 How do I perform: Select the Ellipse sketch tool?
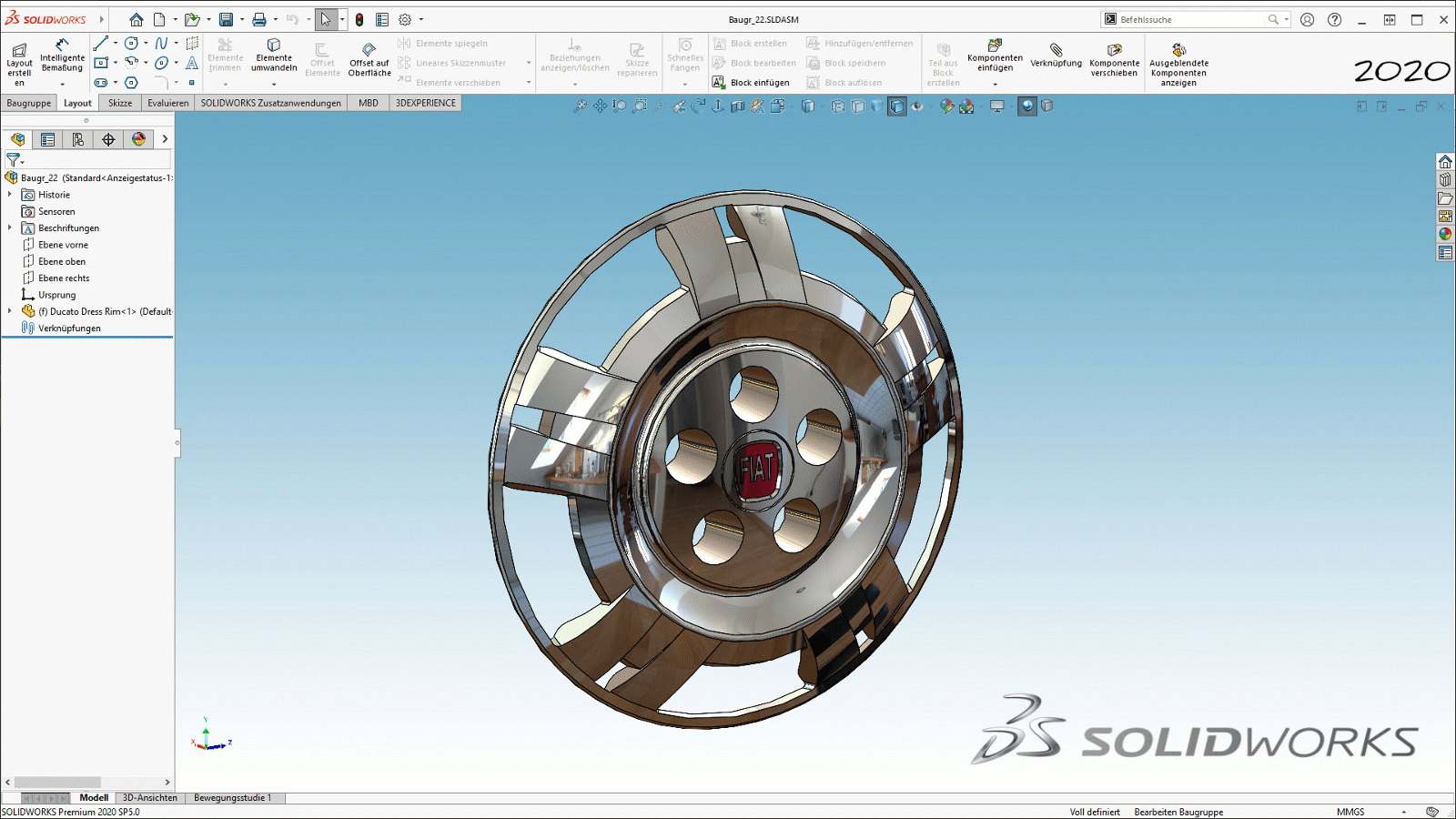161,63
